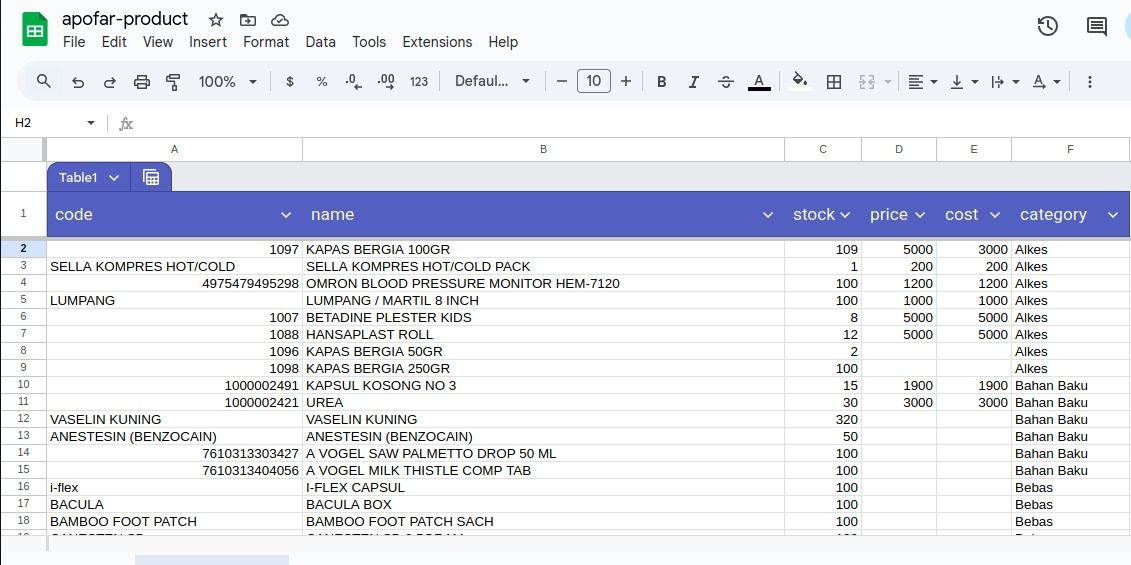The image size is (1131, 565).
Task: Increase font size with plus button
Action: tap(626, 82)
